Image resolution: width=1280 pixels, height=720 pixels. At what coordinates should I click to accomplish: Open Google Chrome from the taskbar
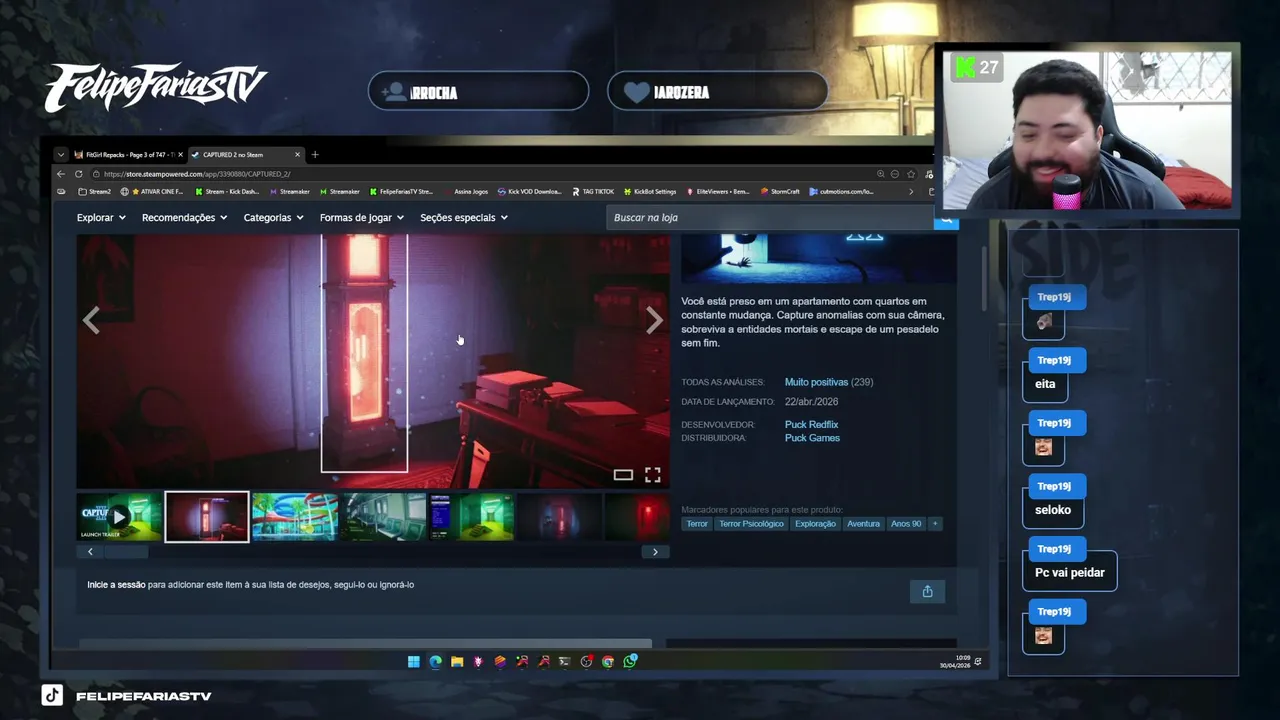point(608,661)
